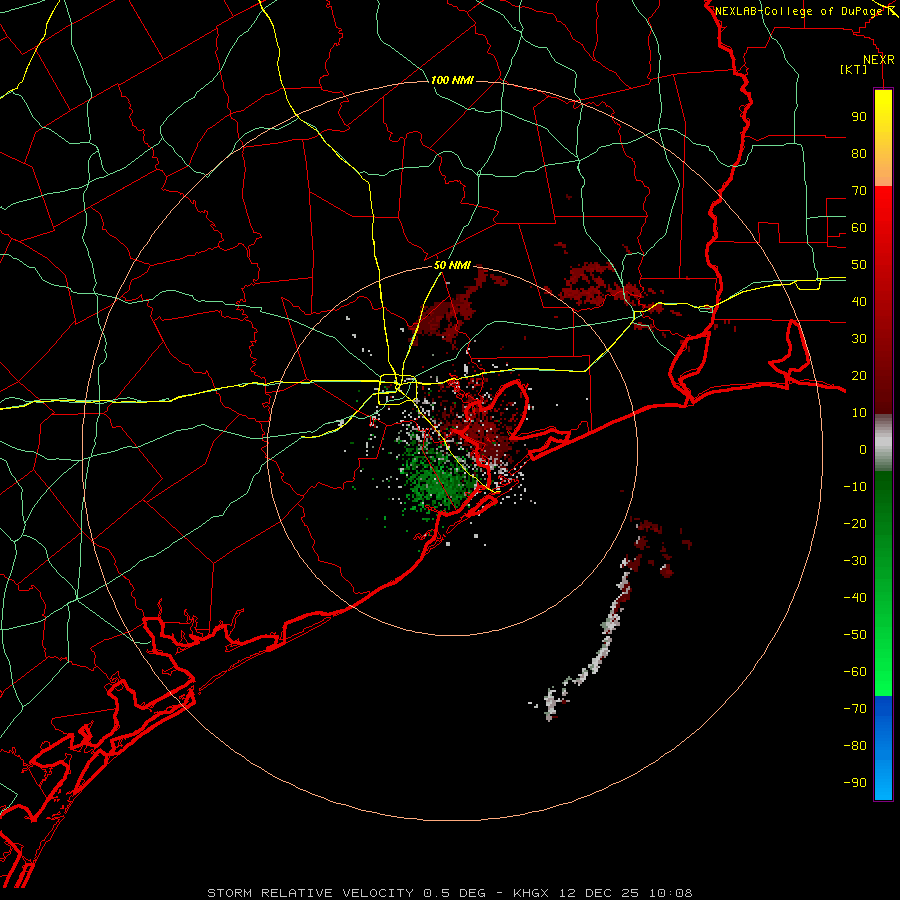Click the 60 value on the velocity scale

[x=859, y=228]
